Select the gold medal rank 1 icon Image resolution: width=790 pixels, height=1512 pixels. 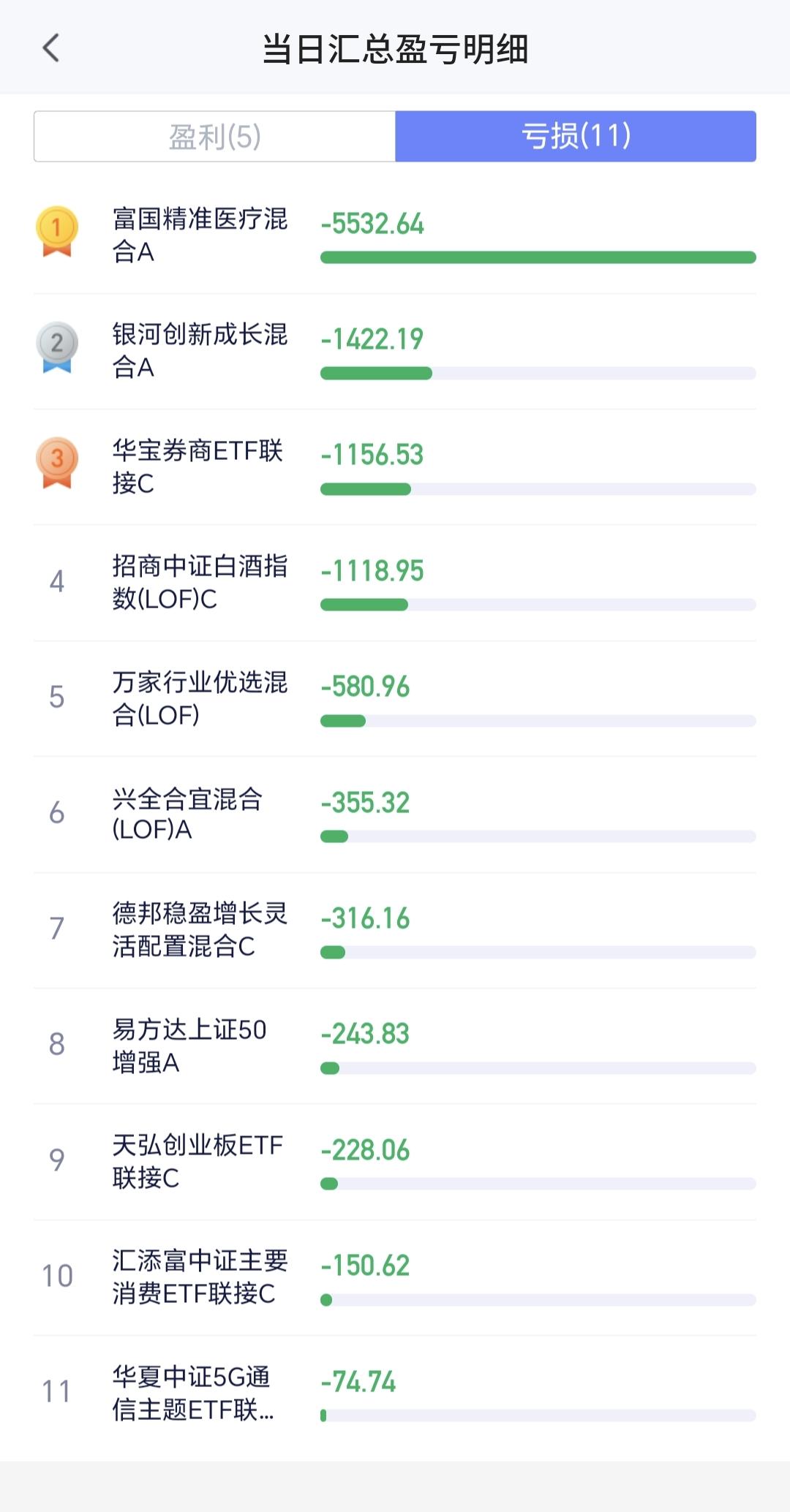[x=56, y=232]
